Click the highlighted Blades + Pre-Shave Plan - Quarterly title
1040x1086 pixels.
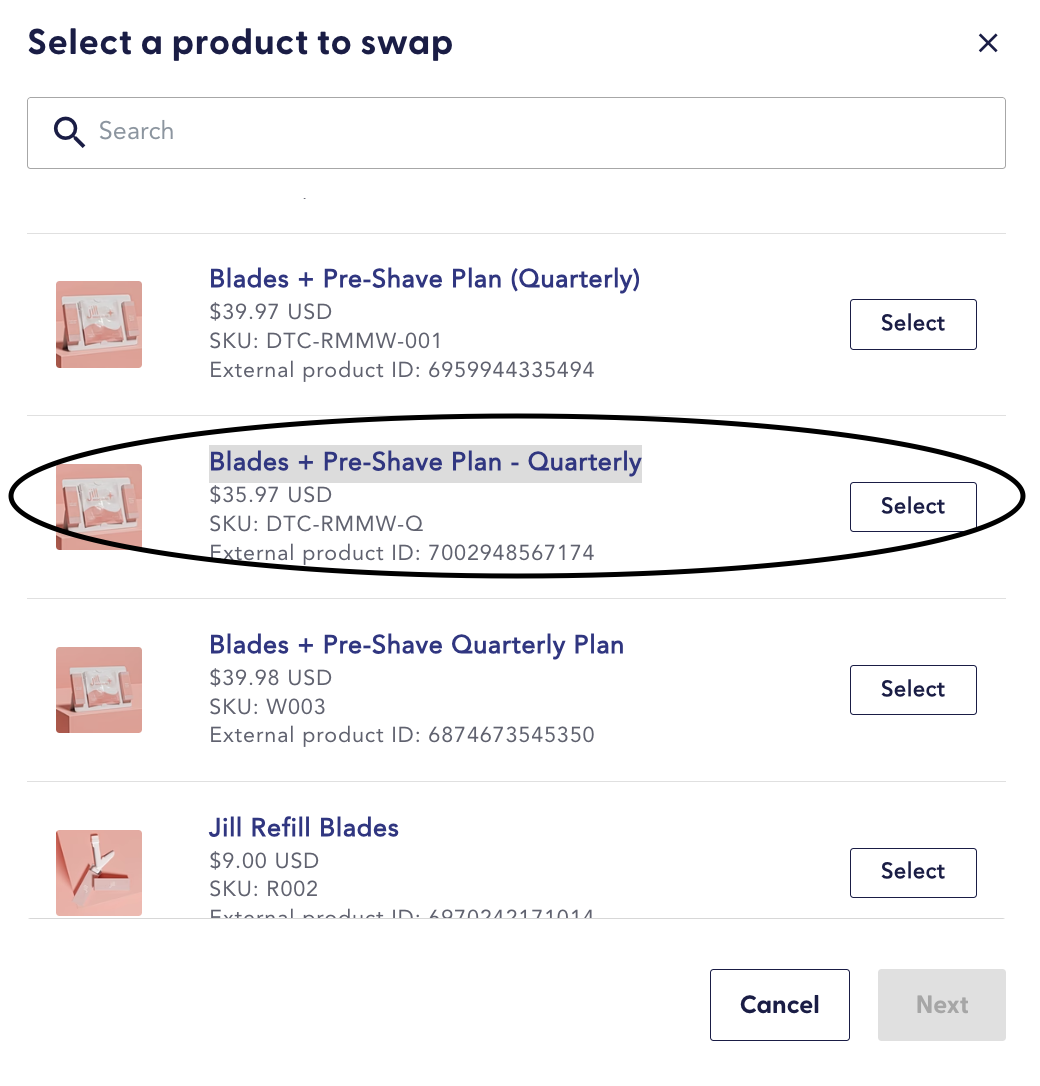(424, 462)
